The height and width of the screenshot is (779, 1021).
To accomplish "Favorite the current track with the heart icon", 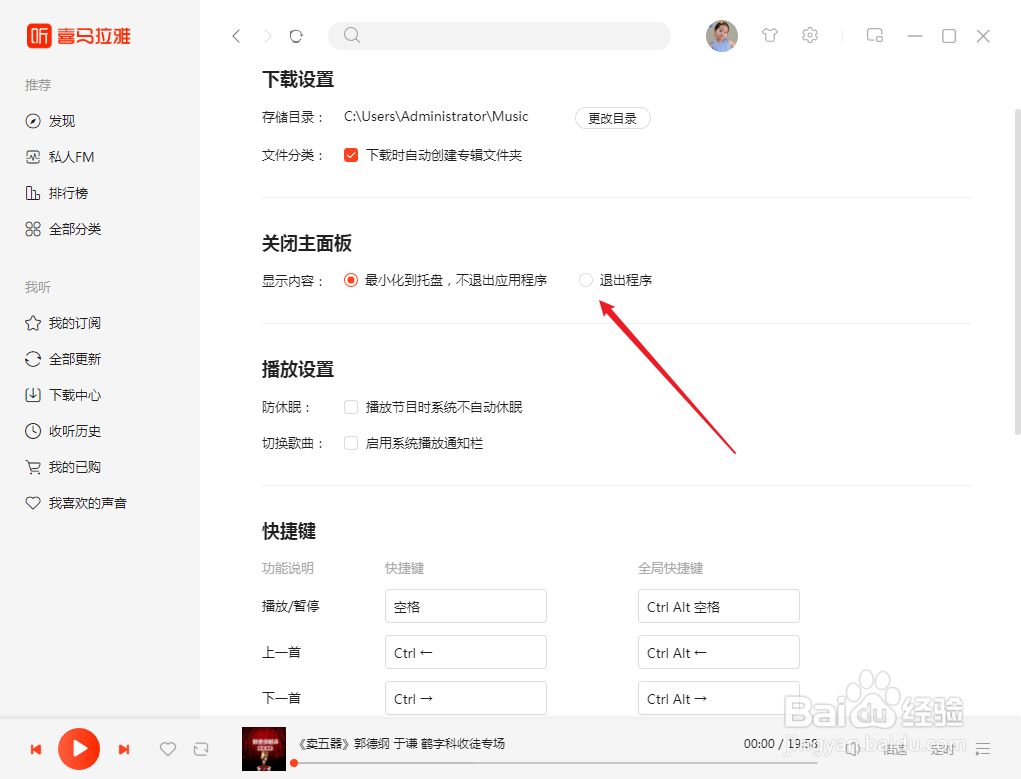I will coord(168,748).
